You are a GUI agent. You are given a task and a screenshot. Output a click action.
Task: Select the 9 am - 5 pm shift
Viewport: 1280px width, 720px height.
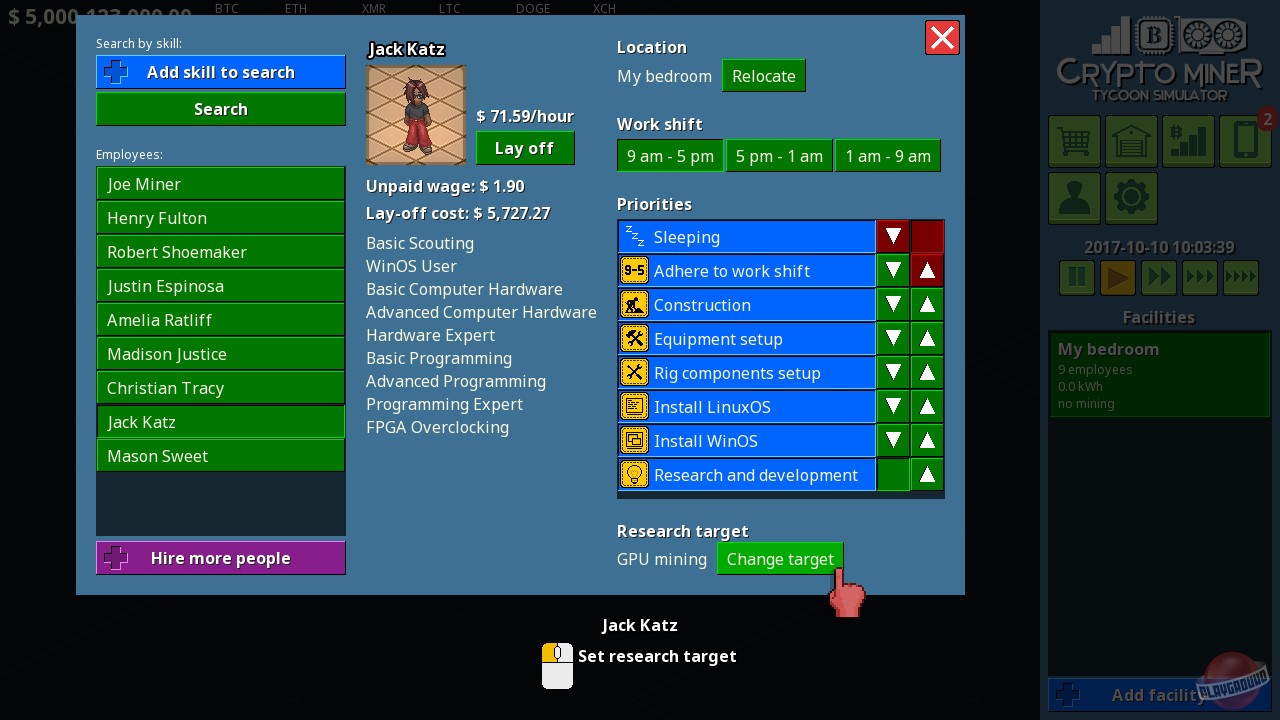click(x=670, y=156)
